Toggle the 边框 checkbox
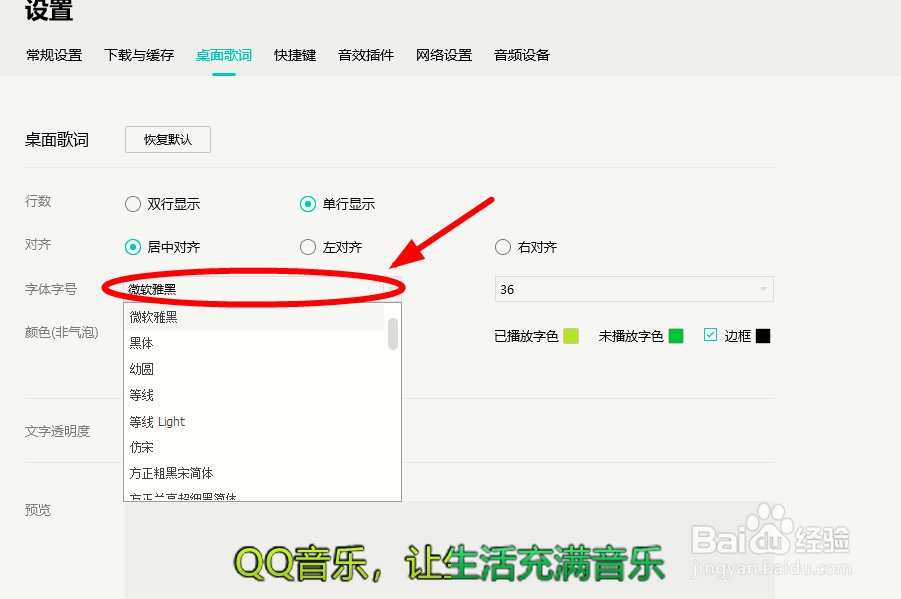This screenshot has width=901, height=599. pos(710,335)
